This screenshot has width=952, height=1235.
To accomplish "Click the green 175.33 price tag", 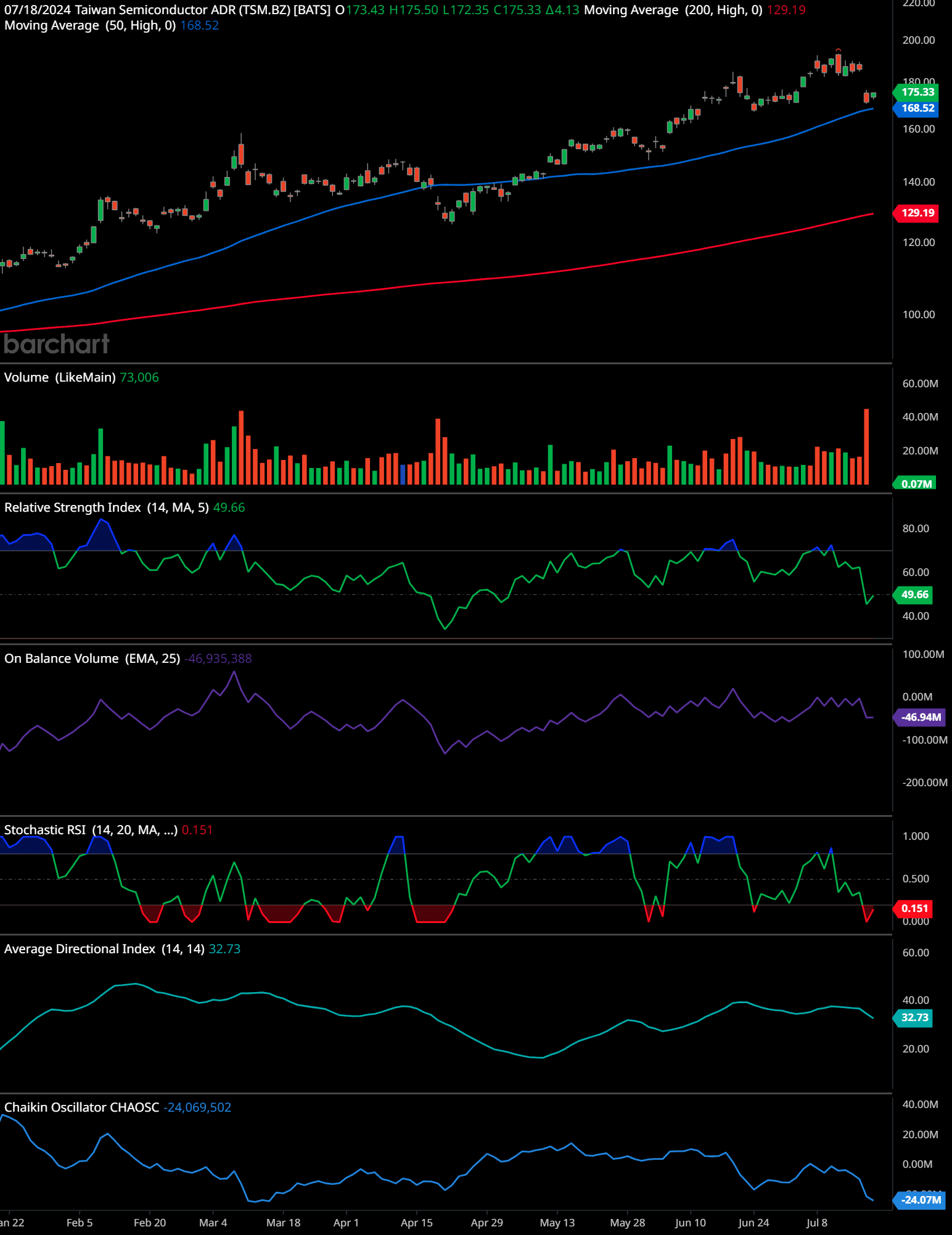I will point(917,92).
